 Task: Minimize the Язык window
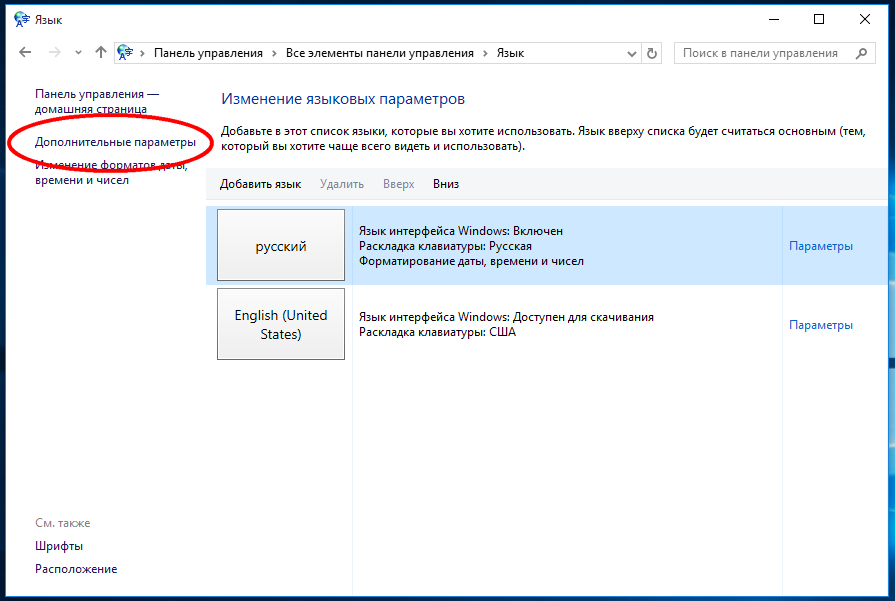[x=774, y=19]
